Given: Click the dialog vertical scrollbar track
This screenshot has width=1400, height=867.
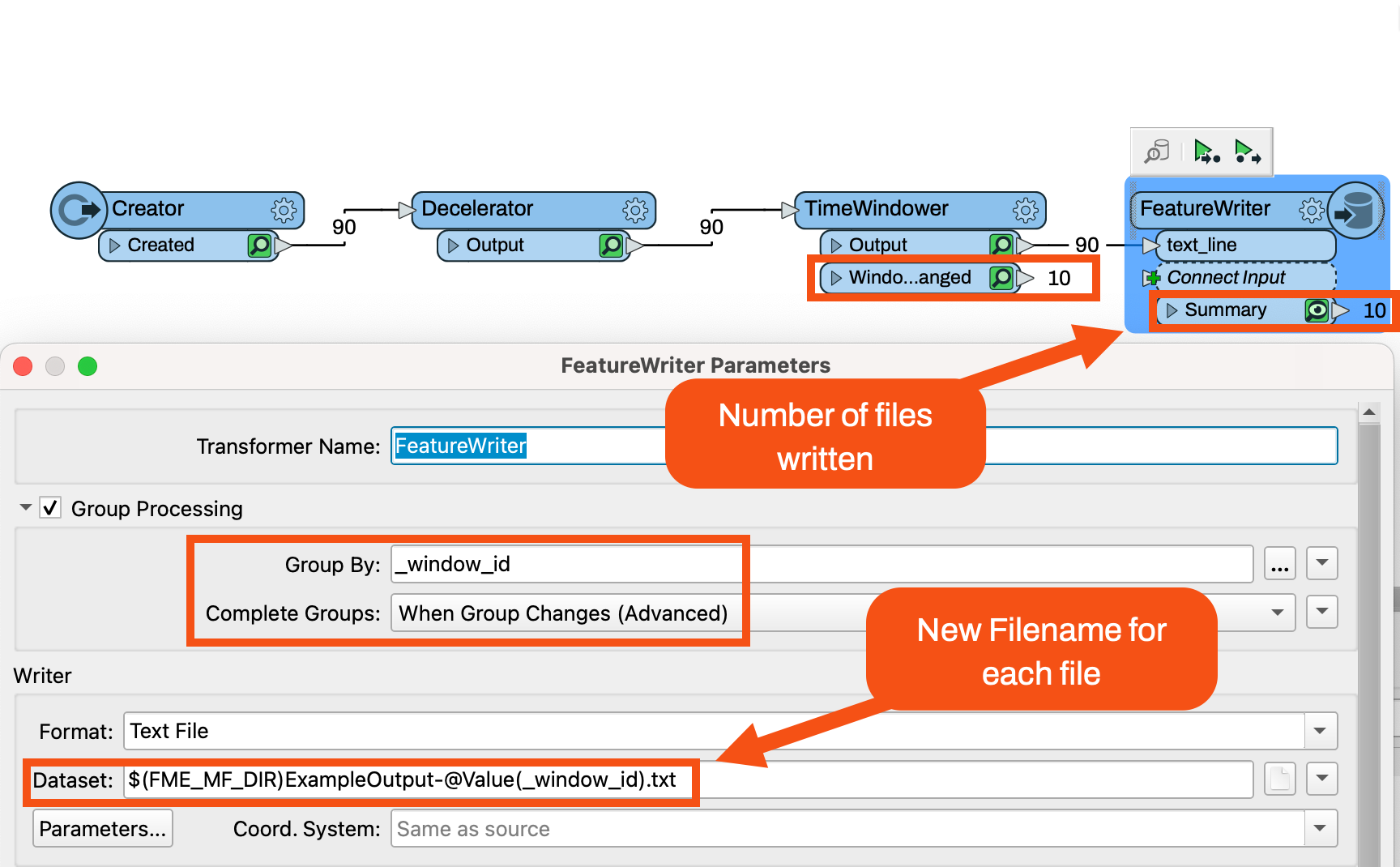Looking at the screenshot, I should click(1369, 645).
